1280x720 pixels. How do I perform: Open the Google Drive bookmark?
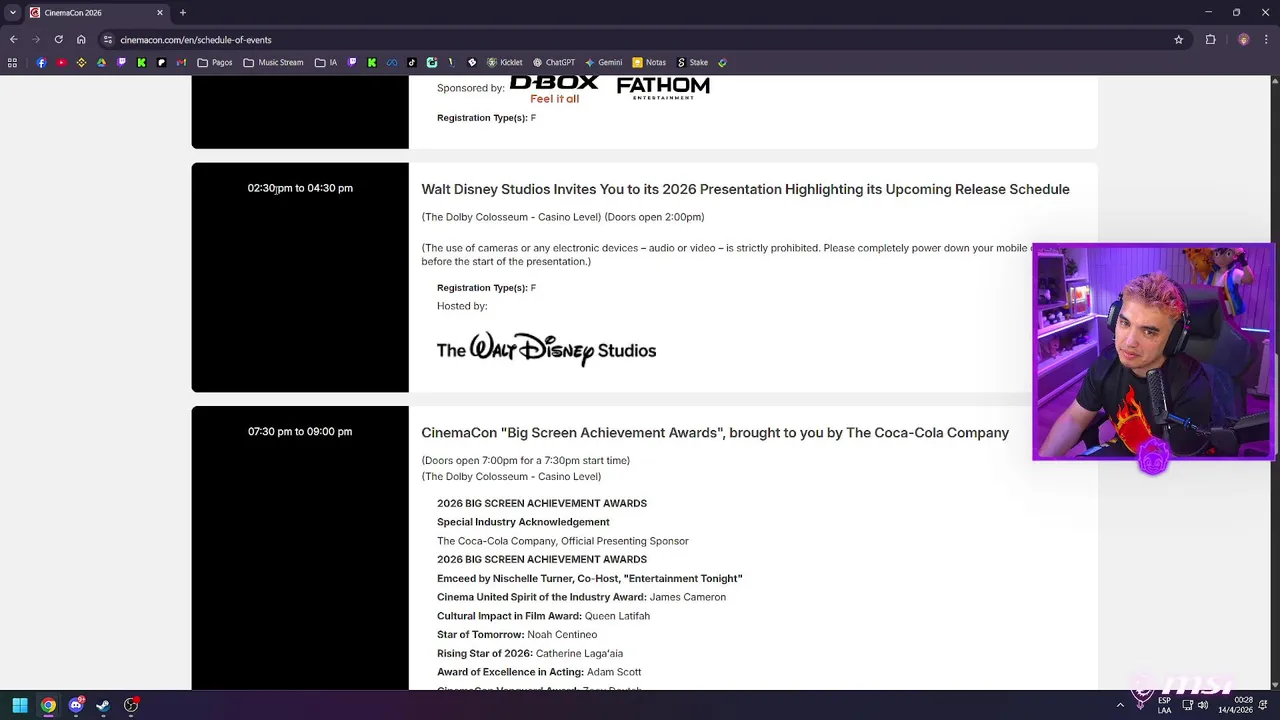(101, 62)
